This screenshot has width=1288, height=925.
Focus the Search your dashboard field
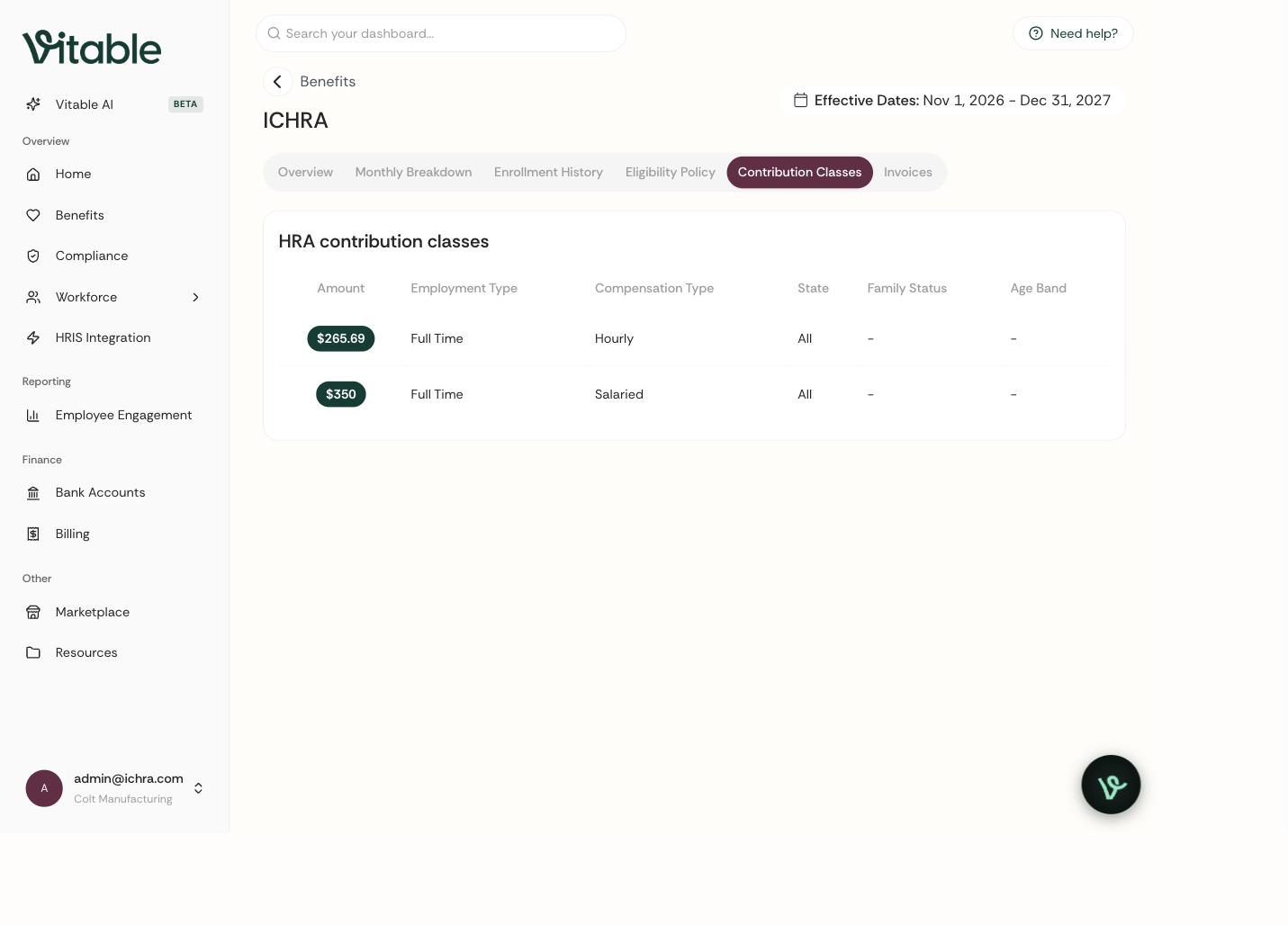441,33
